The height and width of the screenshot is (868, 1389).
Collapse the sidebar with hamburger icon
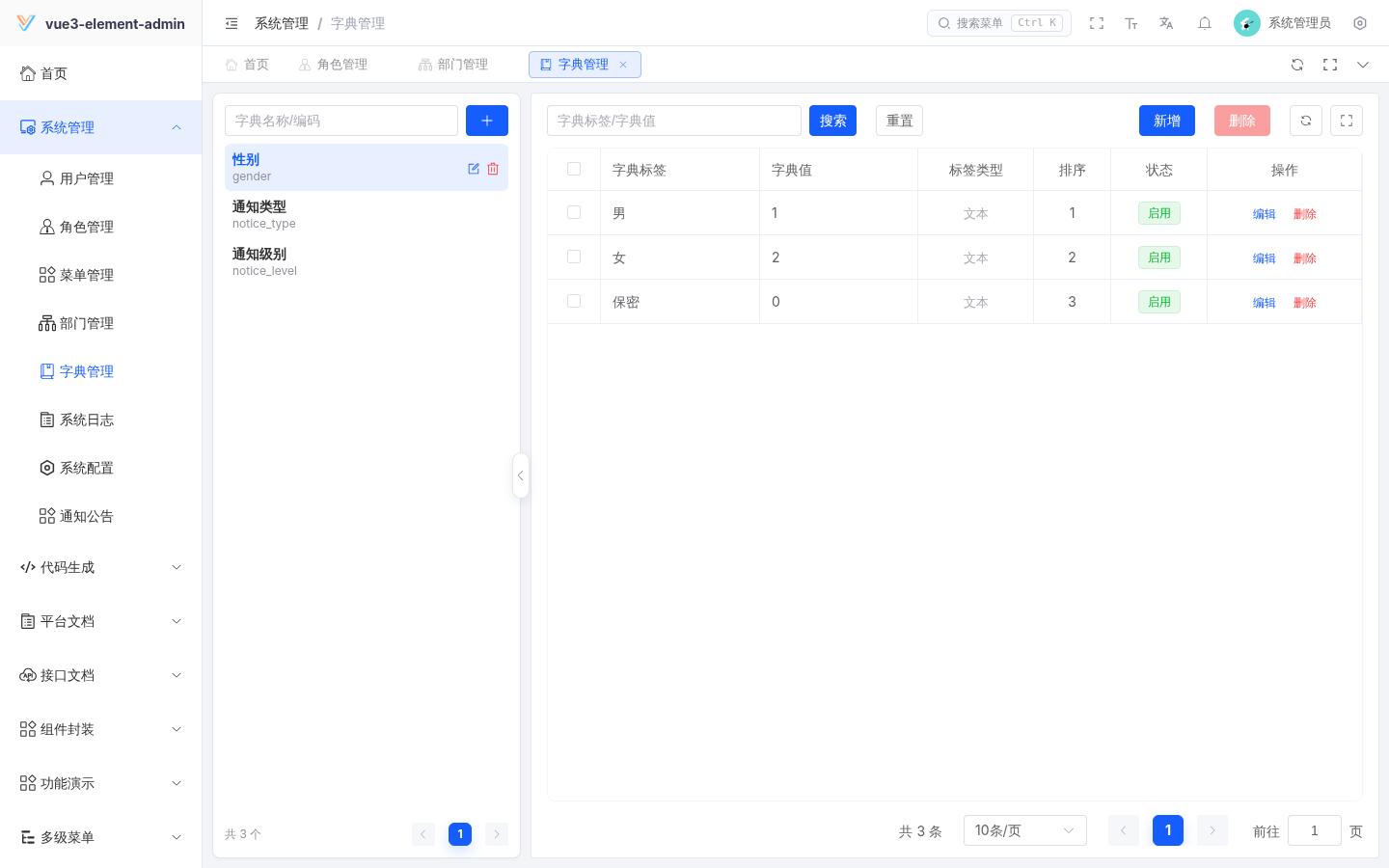tap(231, 23)
